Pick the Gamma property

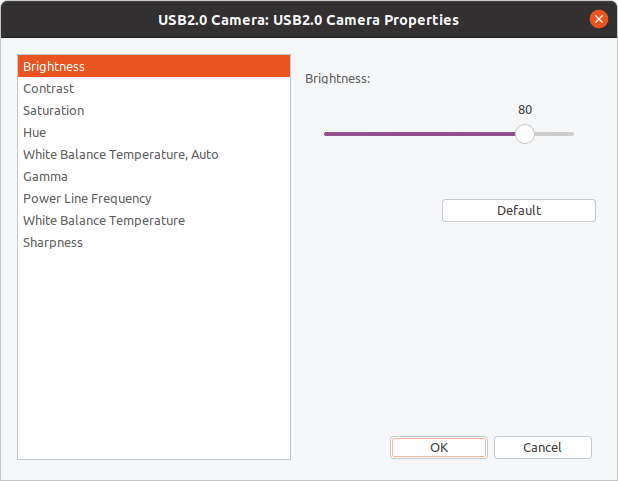pos(46,177)
